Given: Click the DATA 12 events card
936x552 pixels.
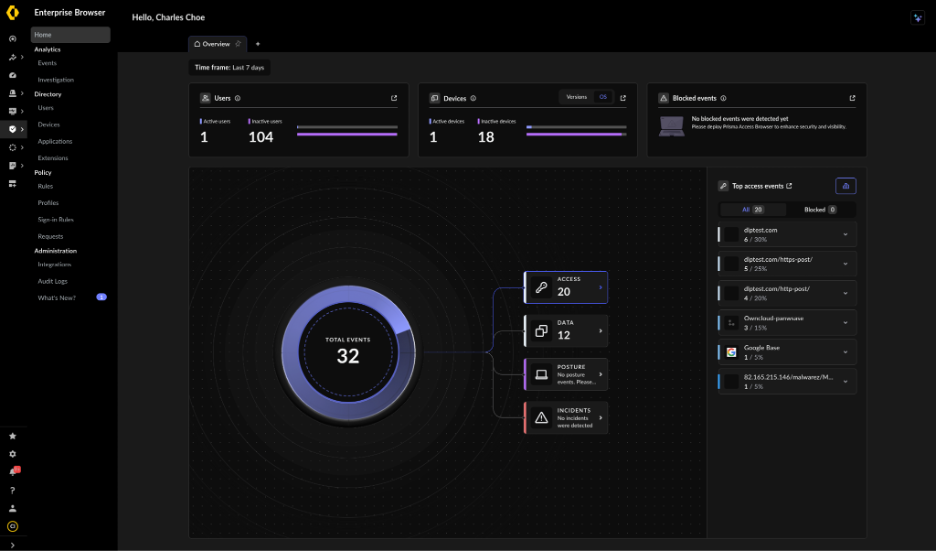Looking at the screenshot, I should point(566,331).
